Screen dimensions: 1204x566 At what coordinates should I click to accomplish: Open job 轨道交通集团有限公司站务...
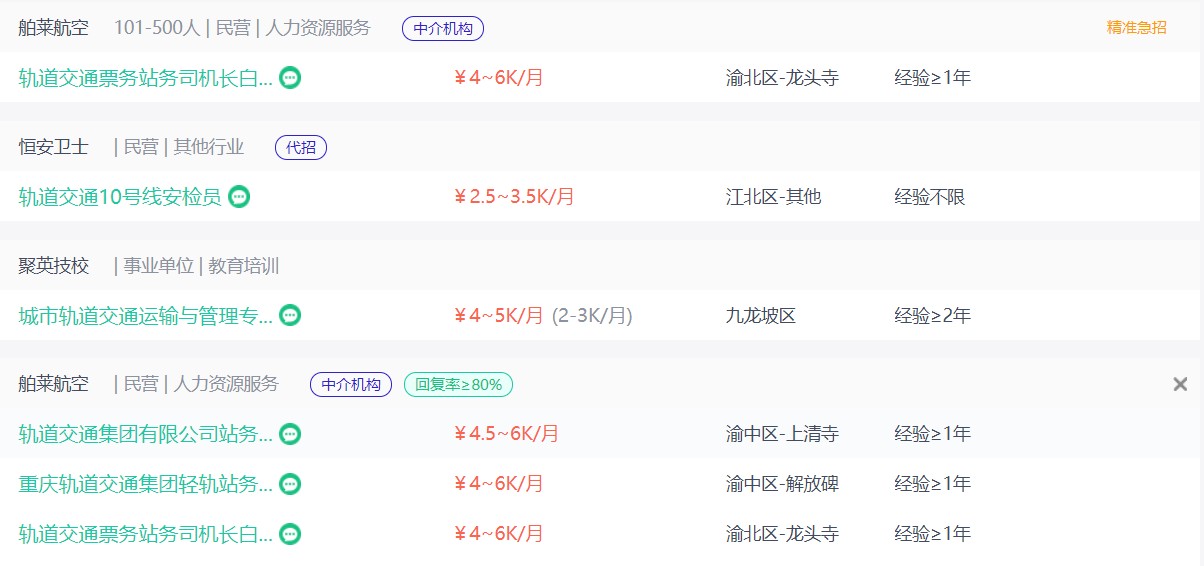146,434
